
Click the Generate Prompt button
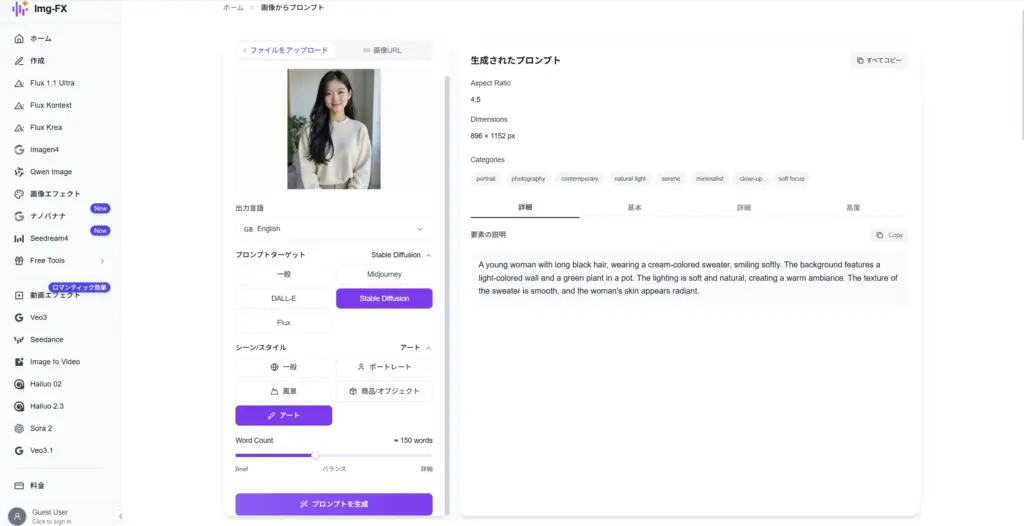click(333, 504)
